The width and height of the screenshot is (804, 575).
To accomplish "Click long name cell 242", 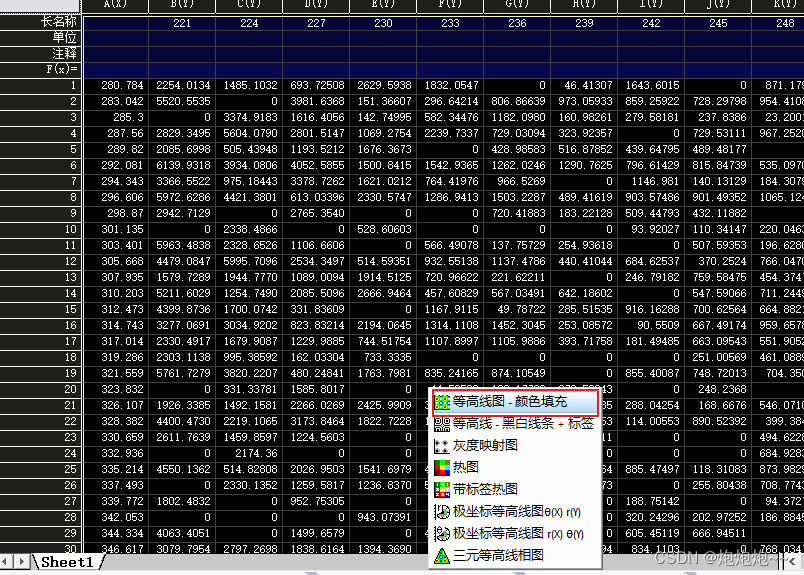I will click(651, 23).
